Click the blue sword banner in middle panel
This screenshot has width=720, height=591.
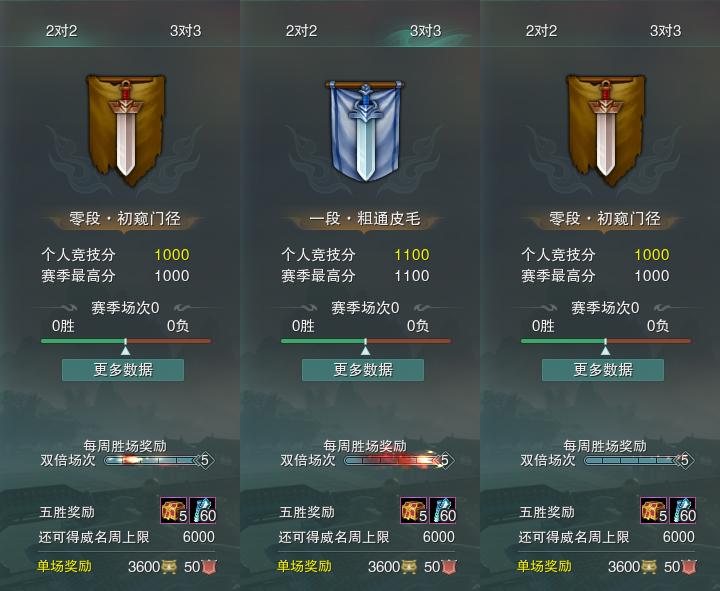point(366,130)
